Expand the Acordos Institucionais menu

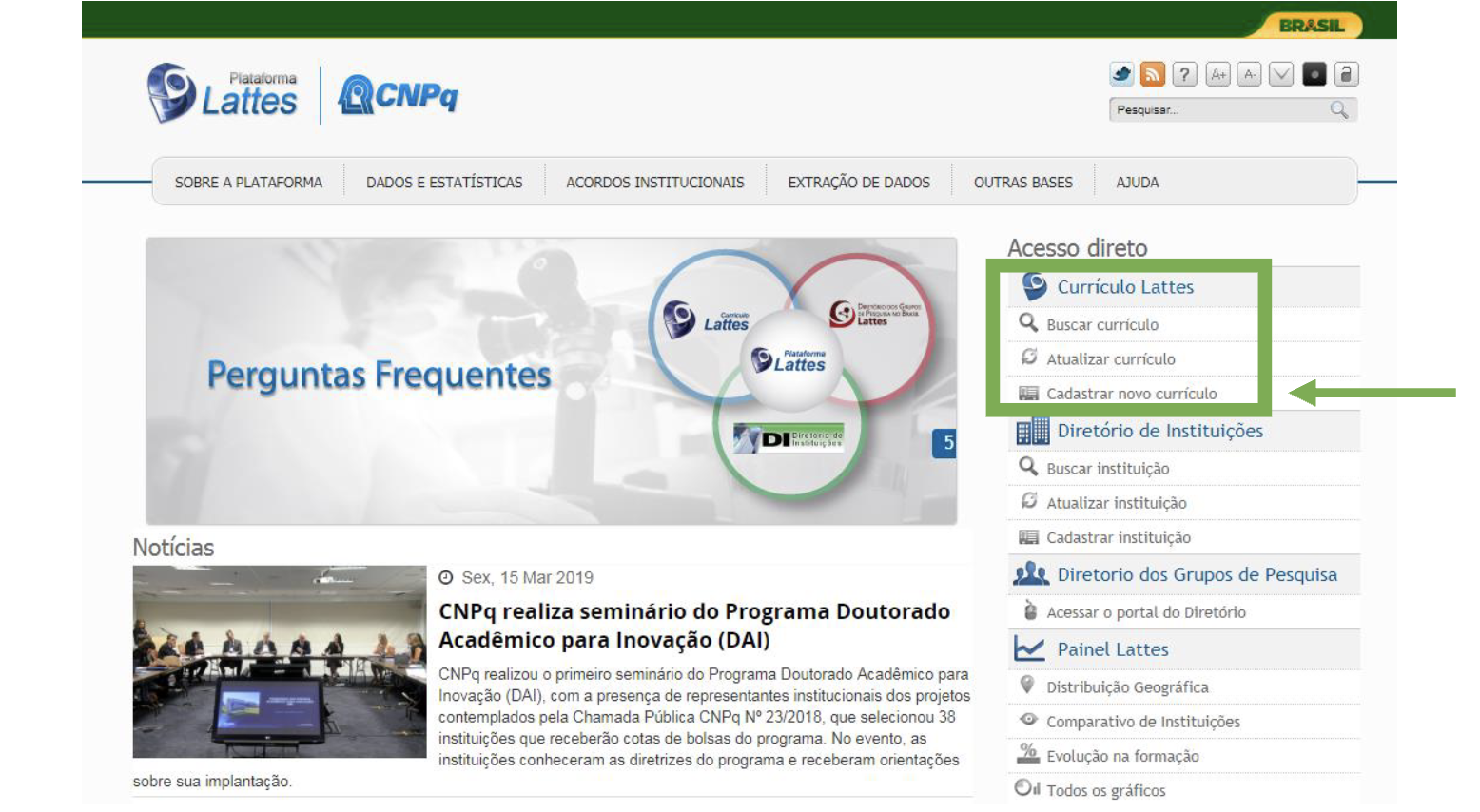(x=654, y=183)
